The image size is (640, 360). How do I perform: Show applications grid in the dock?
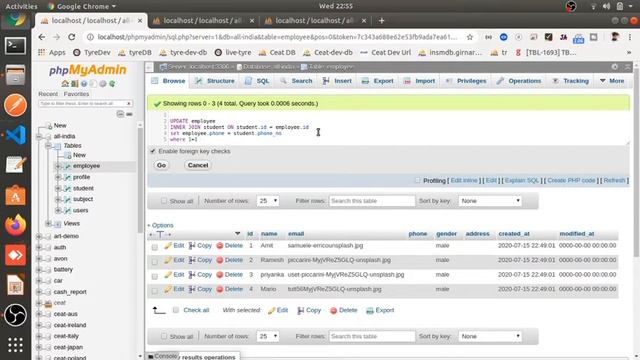pos(15,345)
